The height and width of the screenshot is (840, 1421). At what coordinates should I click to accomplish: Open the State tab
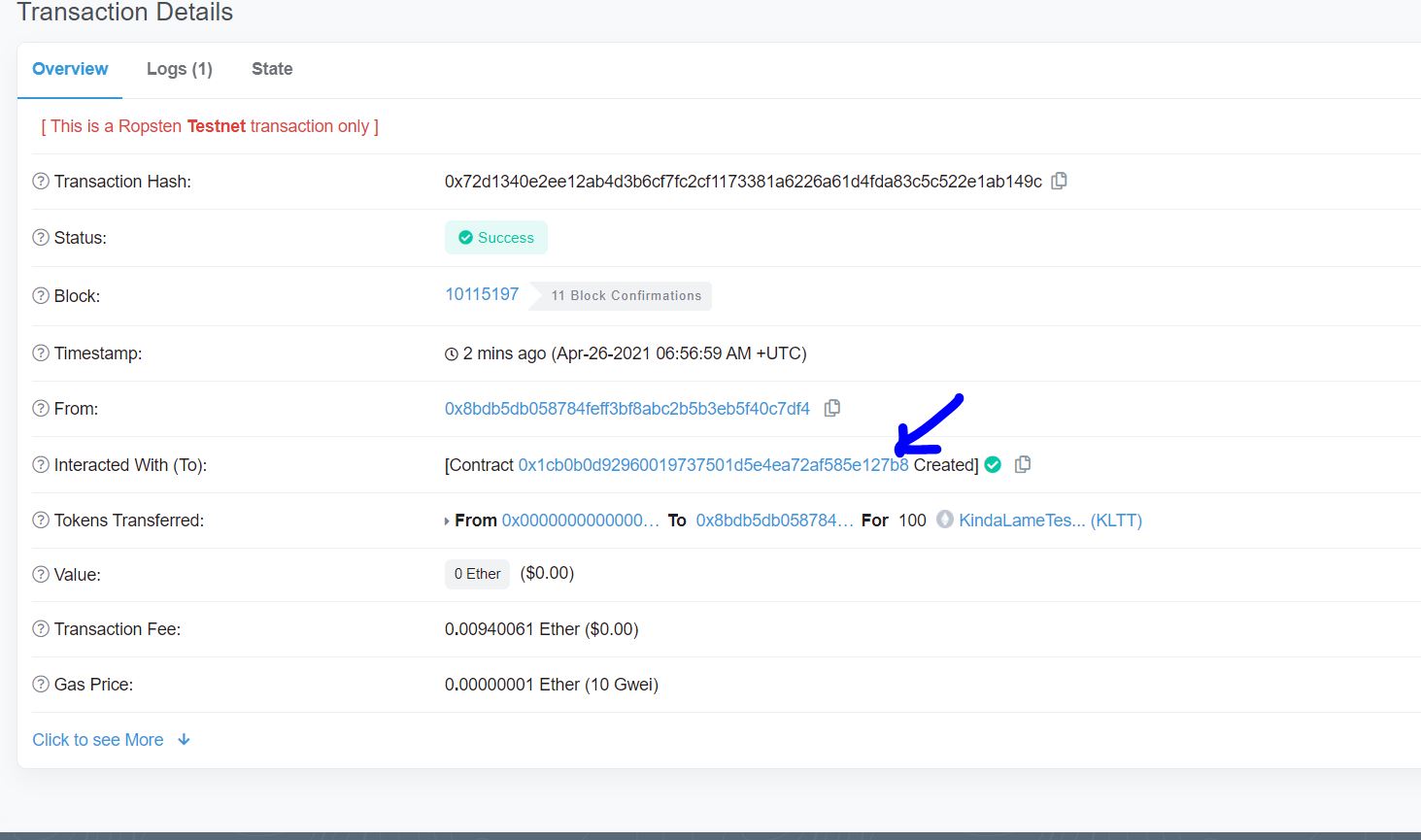tap(272, 69)
